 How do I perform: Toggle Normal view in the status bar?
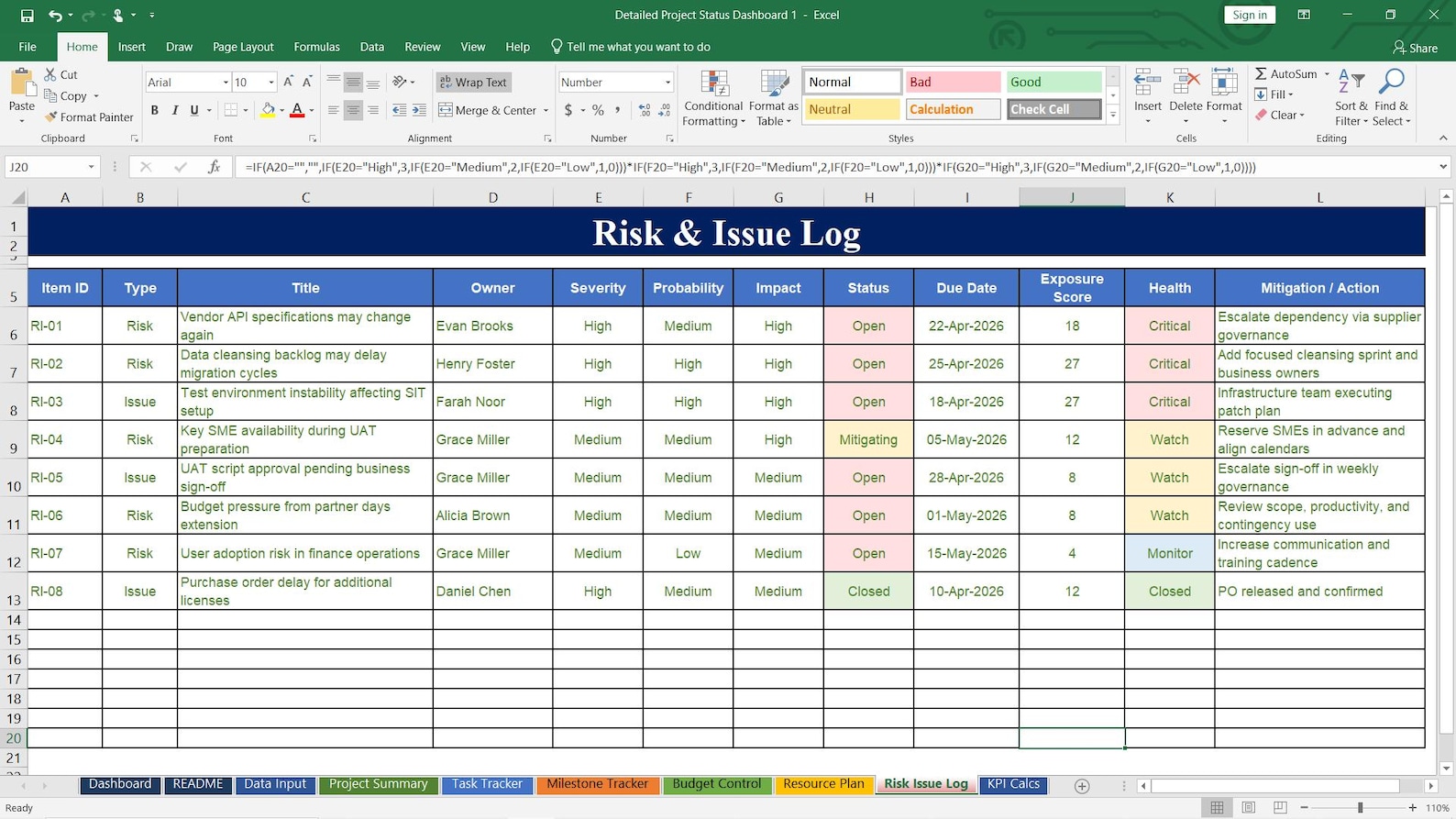[x=1217, y=808]
